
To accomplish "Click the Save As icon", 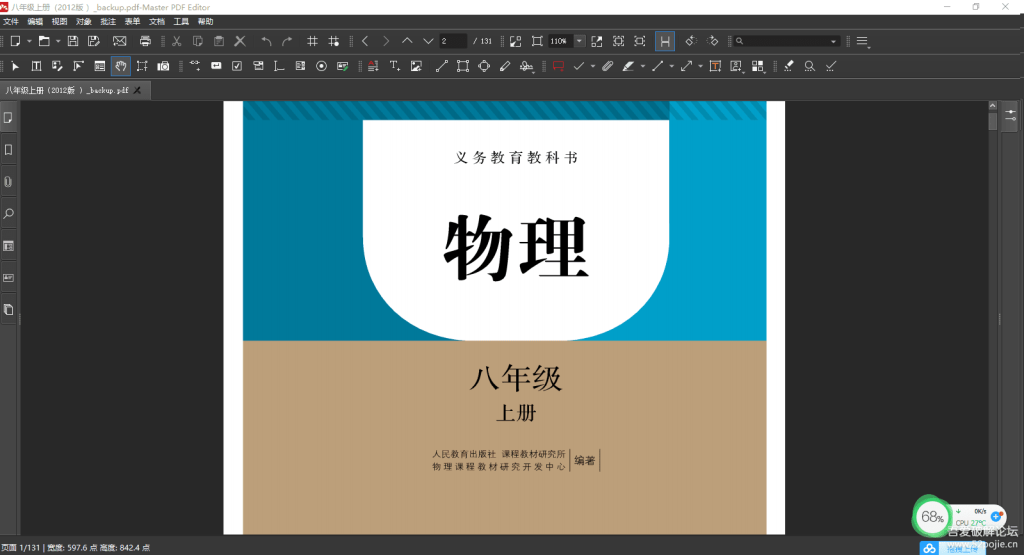I will (x=93, y=41).
